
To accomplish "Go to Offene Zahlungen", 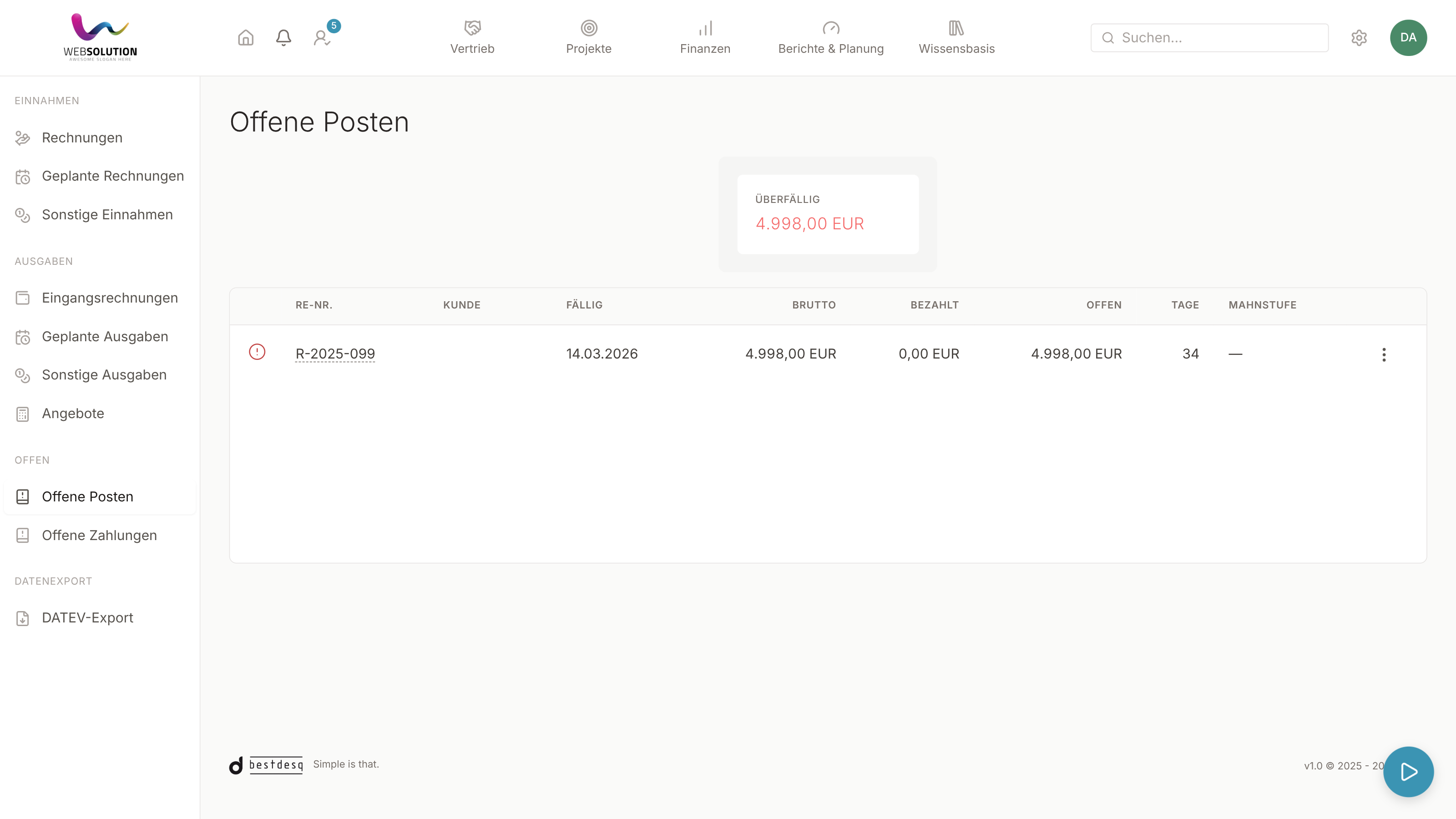I will [x=100, y=535].
